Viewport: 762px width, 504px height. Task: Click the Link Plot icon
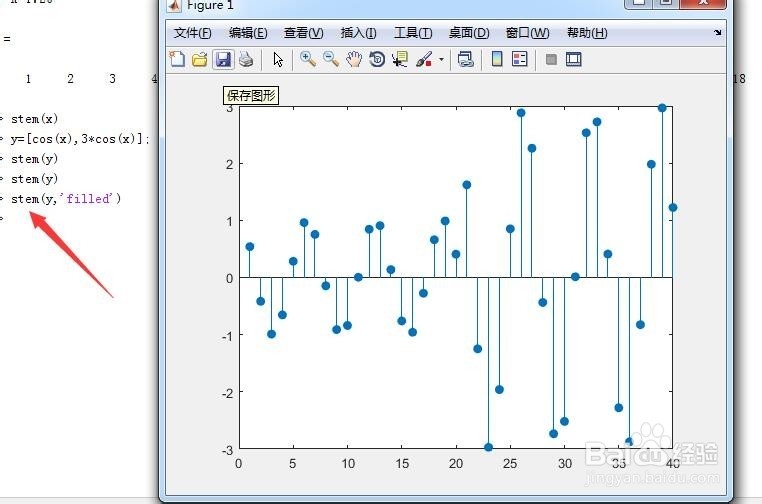466,59
